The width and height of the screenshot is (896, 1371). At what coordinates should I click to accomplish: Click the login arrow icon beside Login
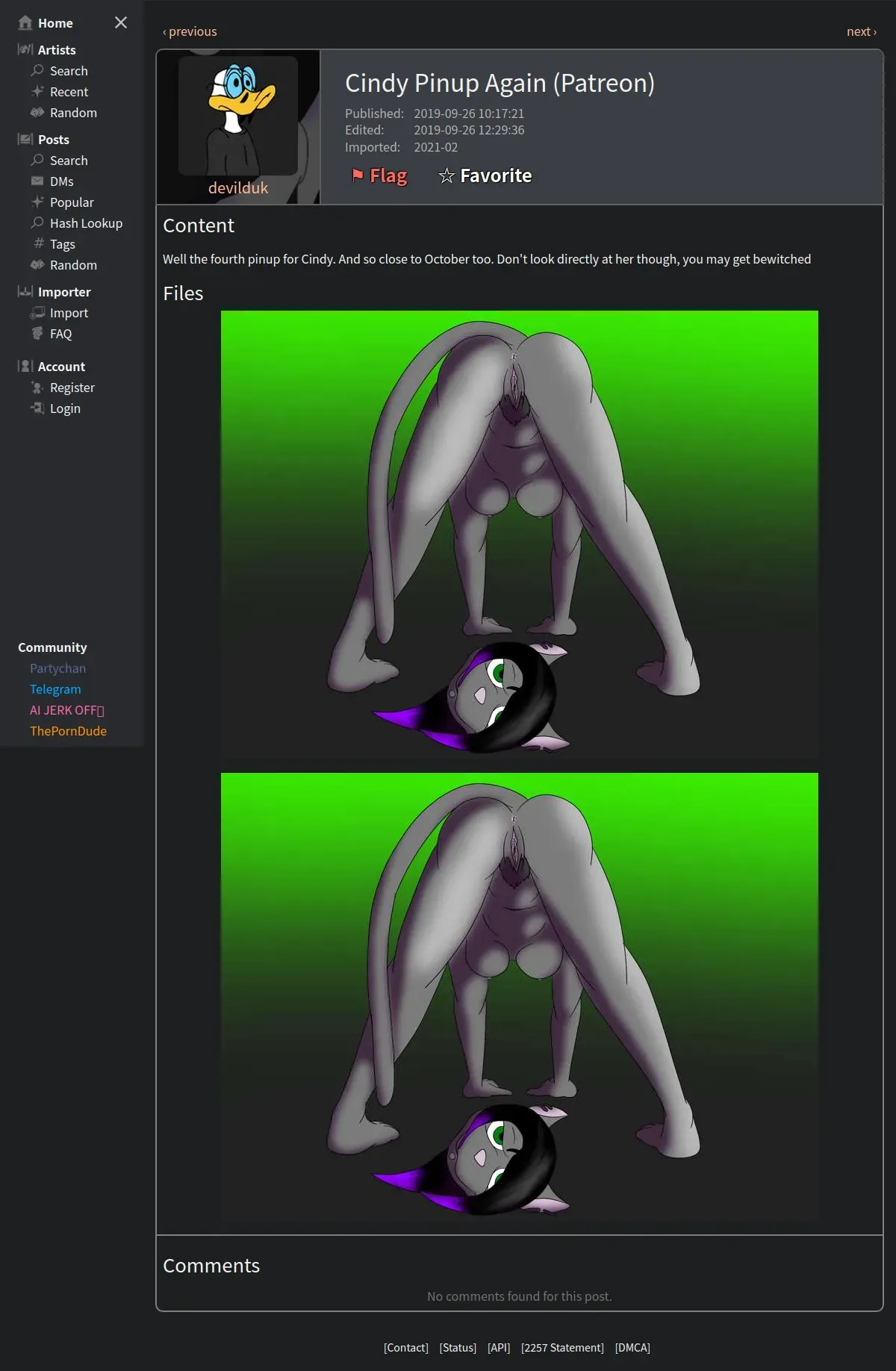[x=37, y=408]
